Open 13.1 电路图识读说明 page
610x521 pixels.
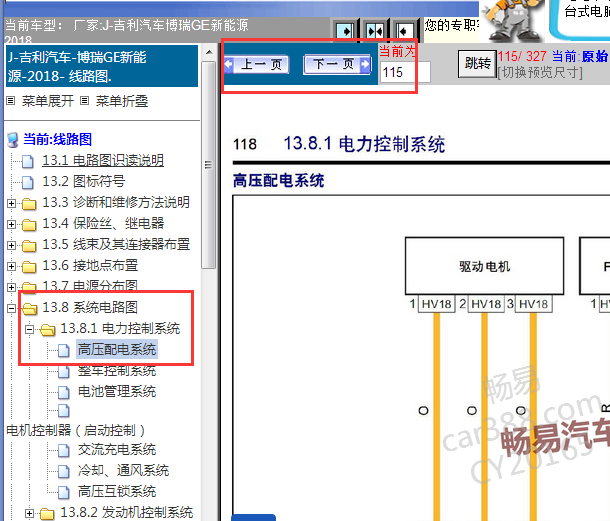click(x=103, y=160)
